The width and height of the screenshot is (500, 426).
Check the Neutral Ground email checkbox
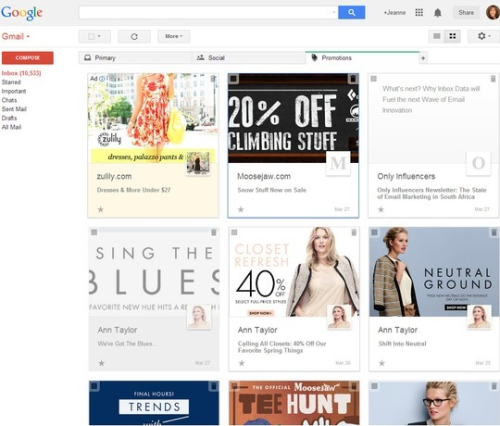(374, 232)
